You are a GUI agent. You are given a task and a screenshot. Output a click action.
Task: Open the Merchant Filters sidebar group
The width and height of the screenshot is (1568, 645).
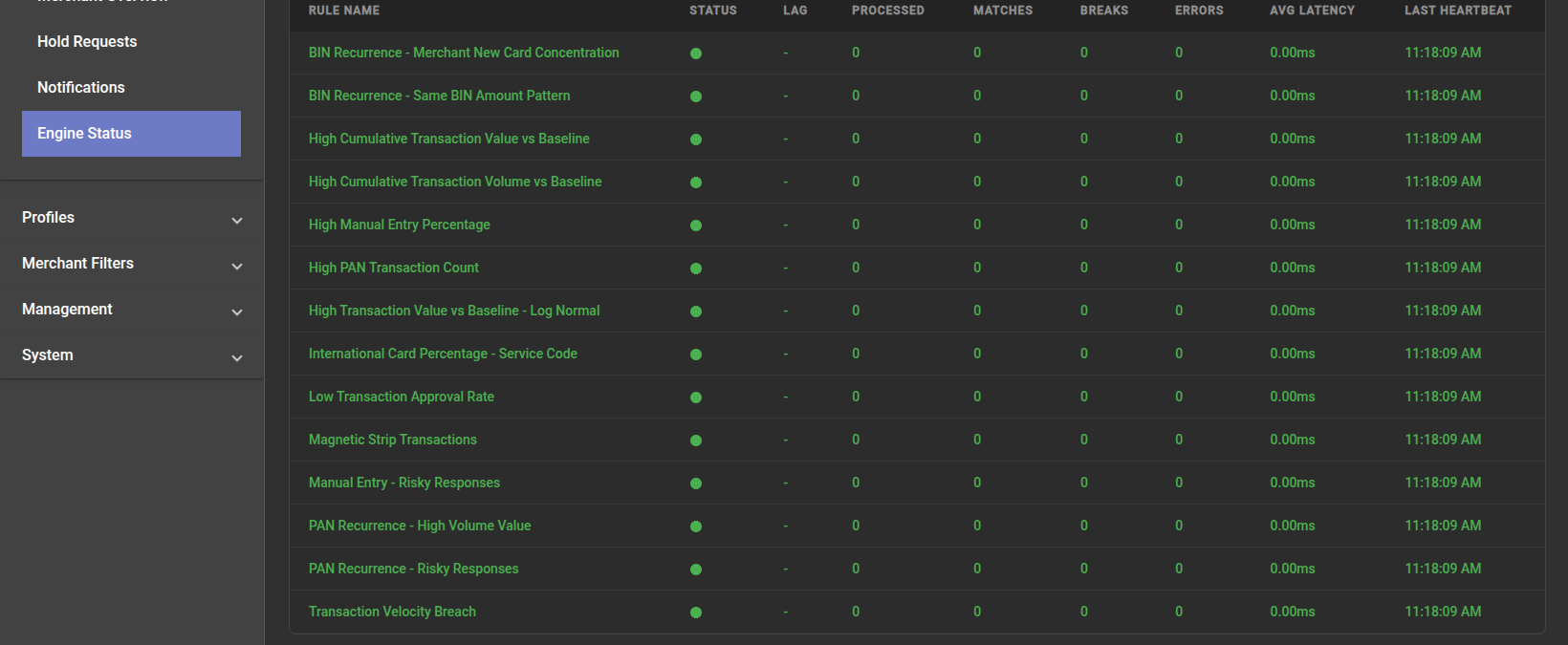tap(131, 264)
